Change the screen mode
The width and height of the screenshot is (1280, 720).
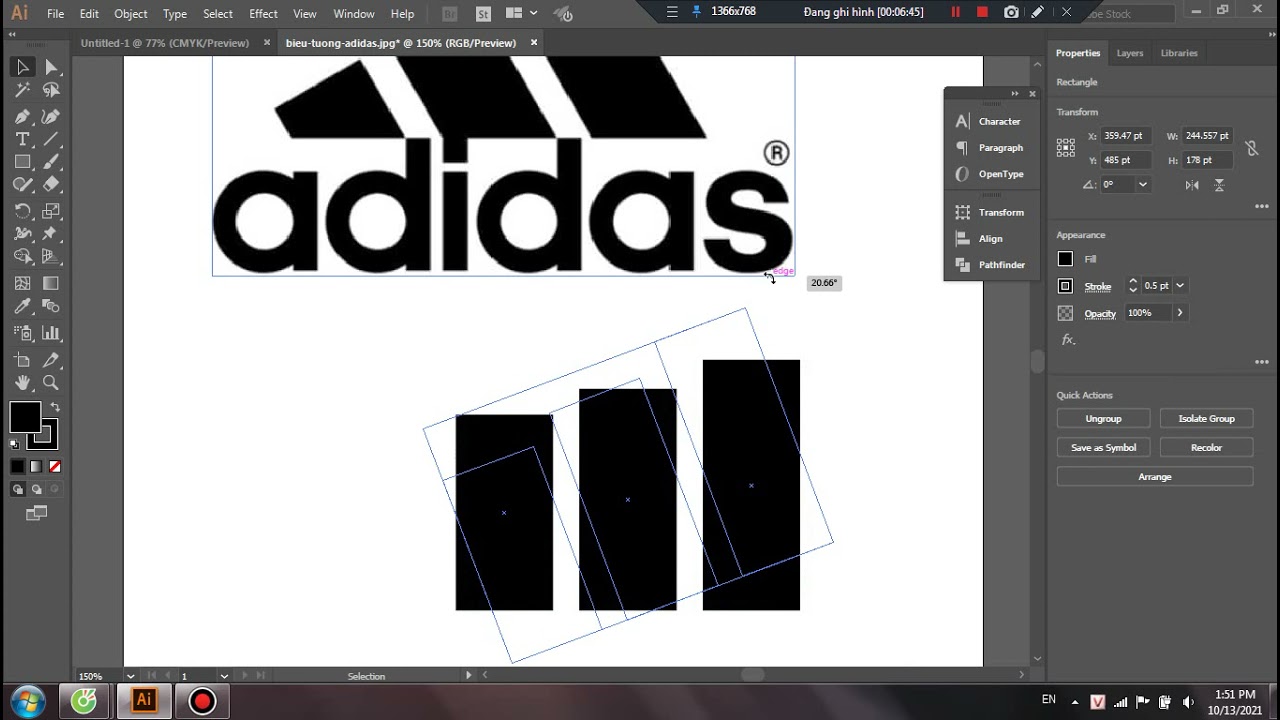click(x=36, y=513)
